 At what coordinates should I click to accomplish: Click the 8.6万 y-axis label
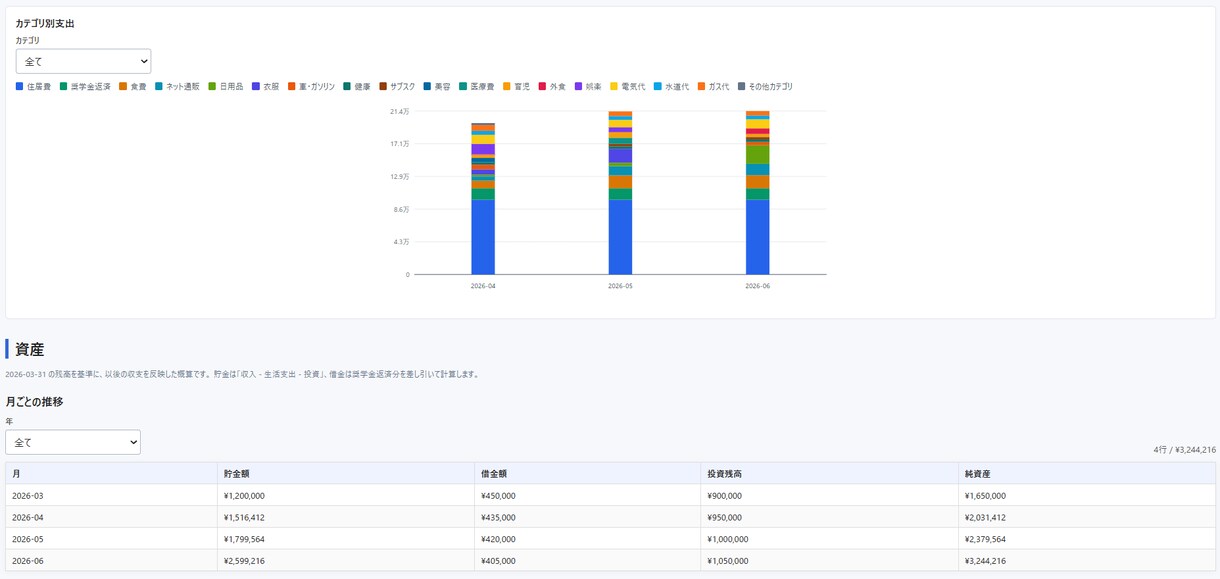coord(401,209)
